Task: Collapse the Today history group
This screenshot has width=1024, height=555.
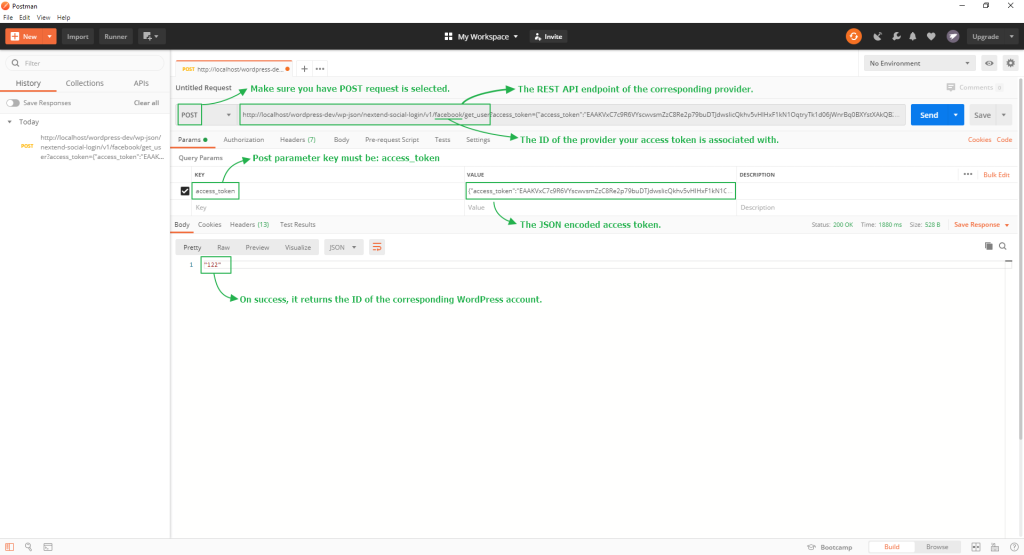Action: point(10,122)
